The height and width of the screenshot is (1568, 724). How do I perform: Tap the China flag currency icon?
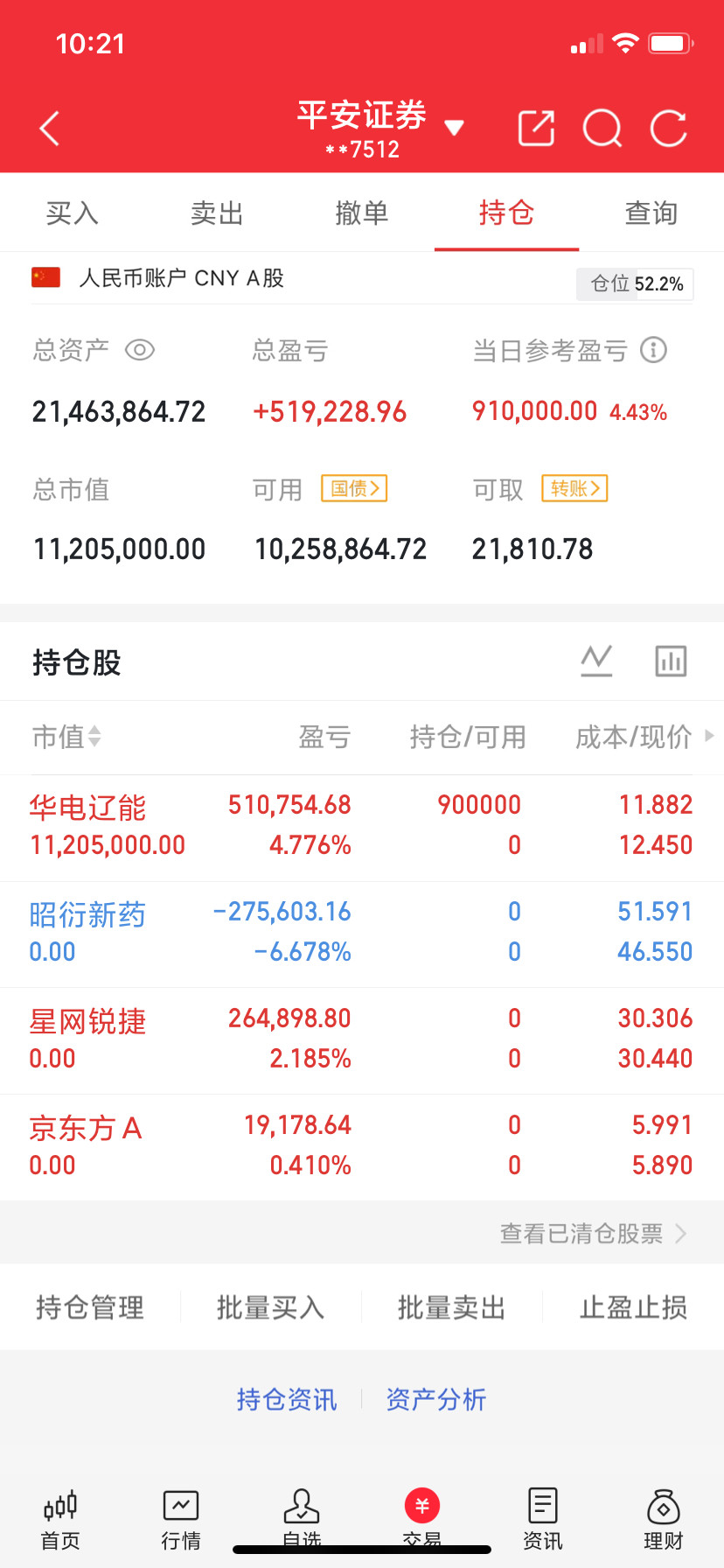coord(45,277)
